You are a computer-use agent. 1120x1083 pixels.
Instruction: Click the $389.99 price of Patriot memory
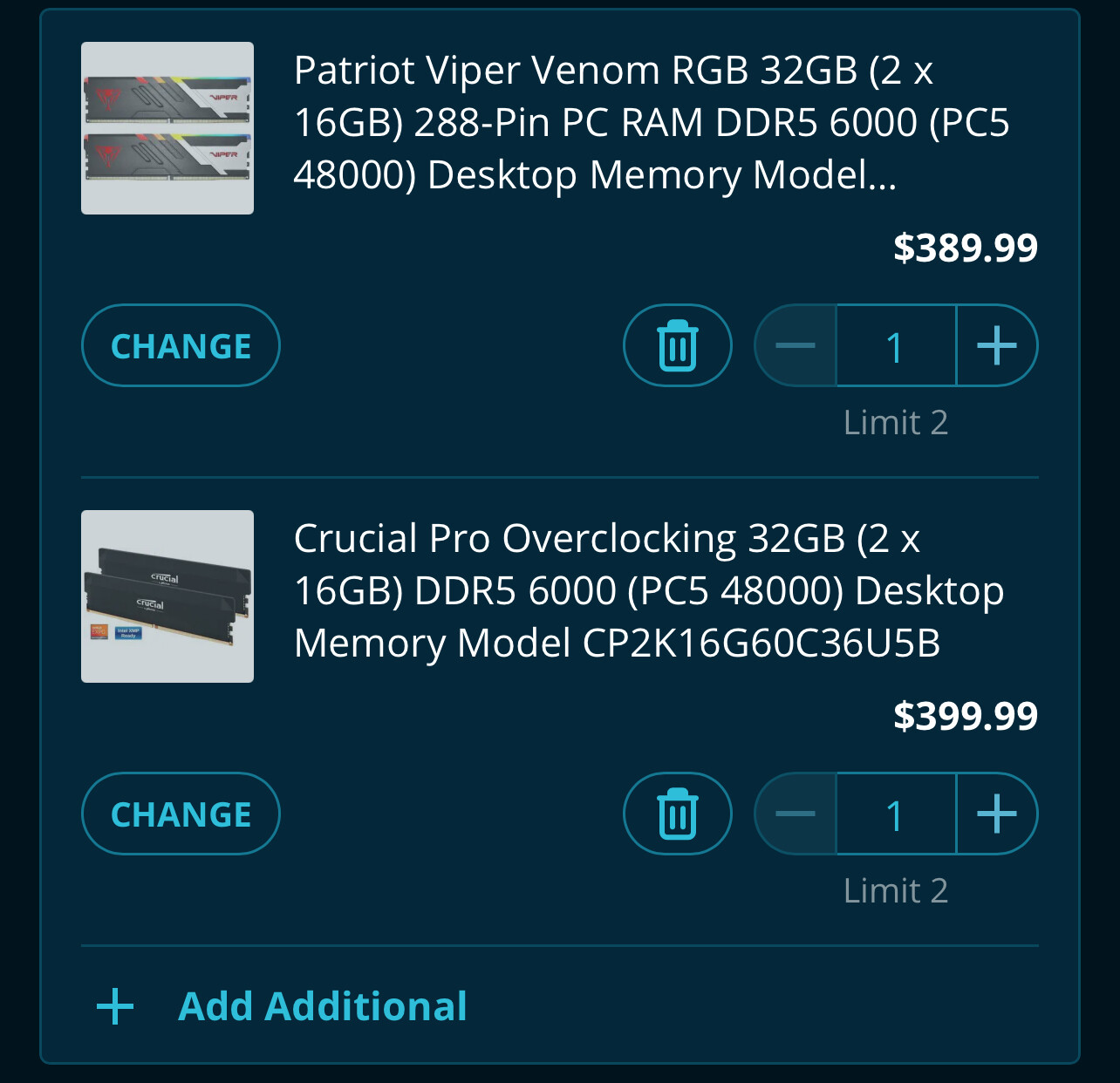966,249
